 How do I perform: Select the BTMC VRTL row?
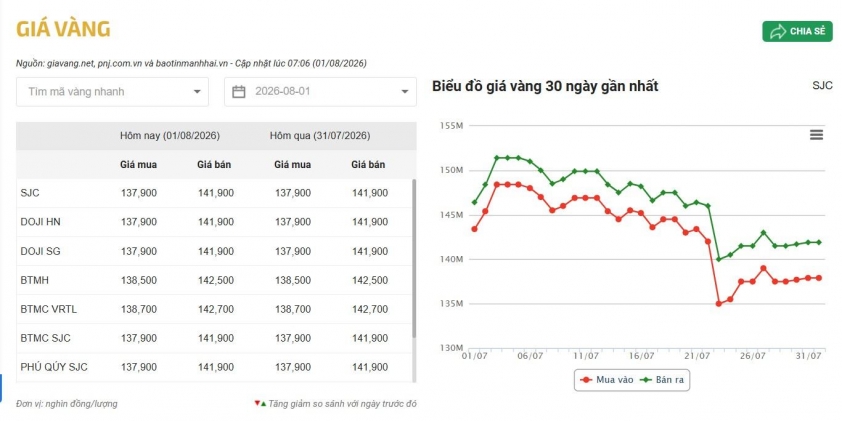click(x=214, y=309)
